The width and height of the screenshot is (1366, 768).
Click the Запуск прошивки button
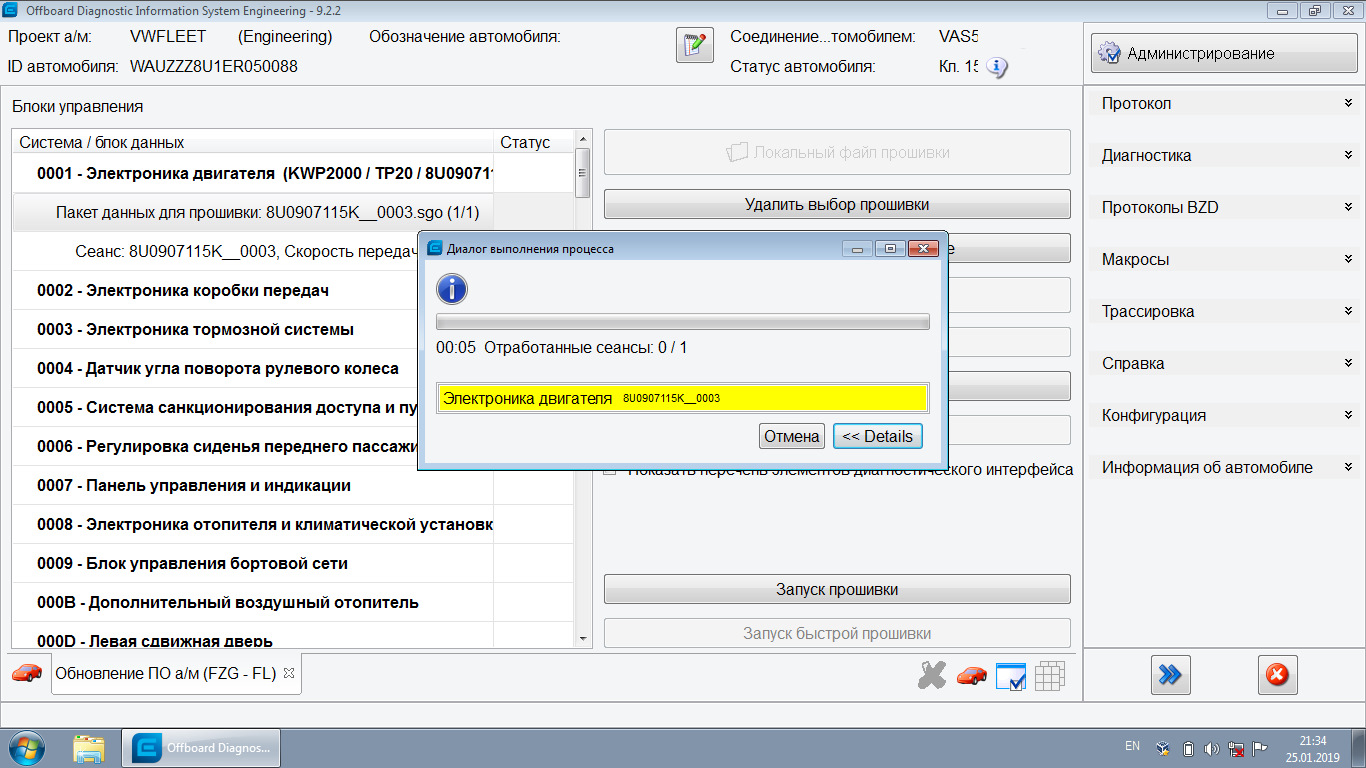point(837,589)
